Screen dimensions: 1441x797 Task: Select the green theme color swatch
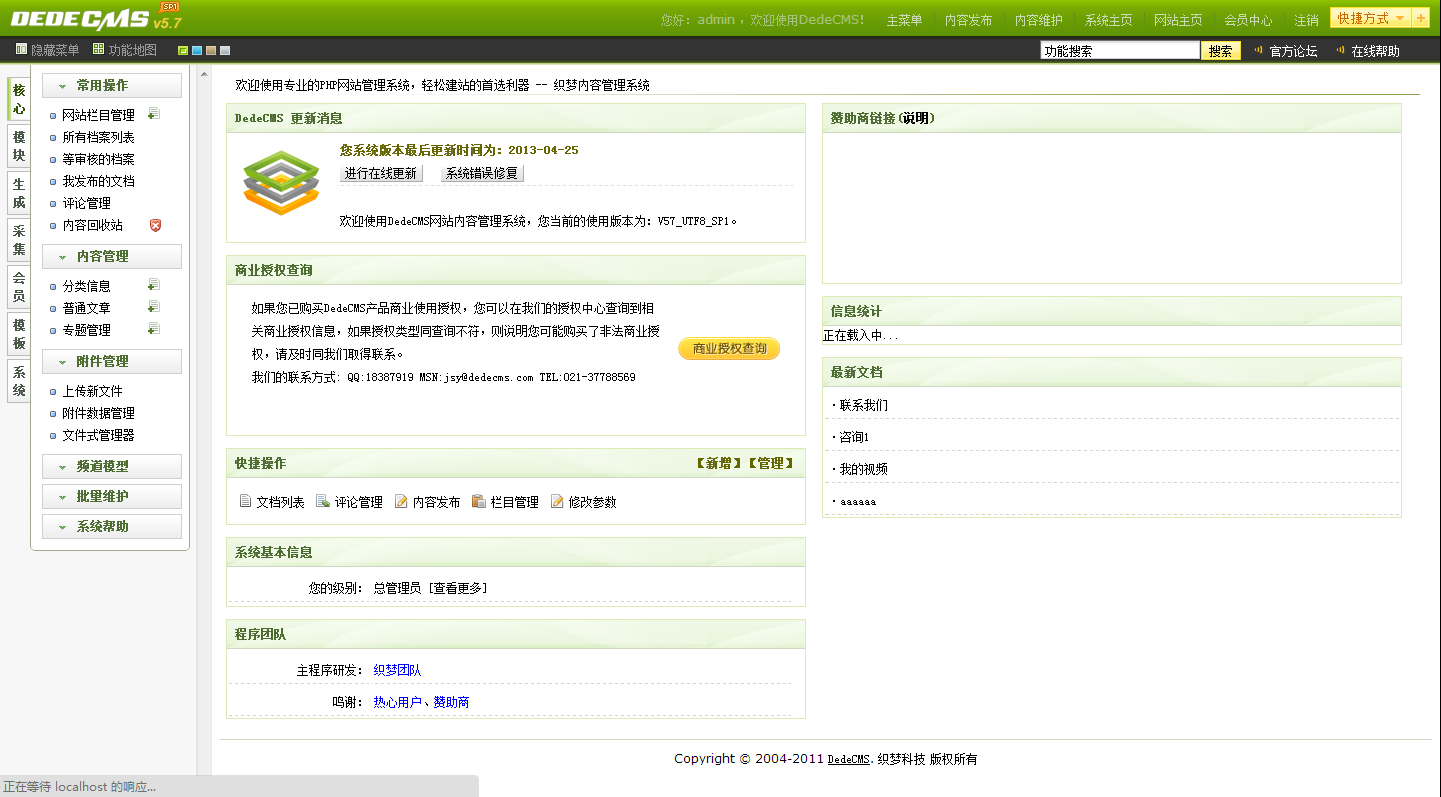183,50
